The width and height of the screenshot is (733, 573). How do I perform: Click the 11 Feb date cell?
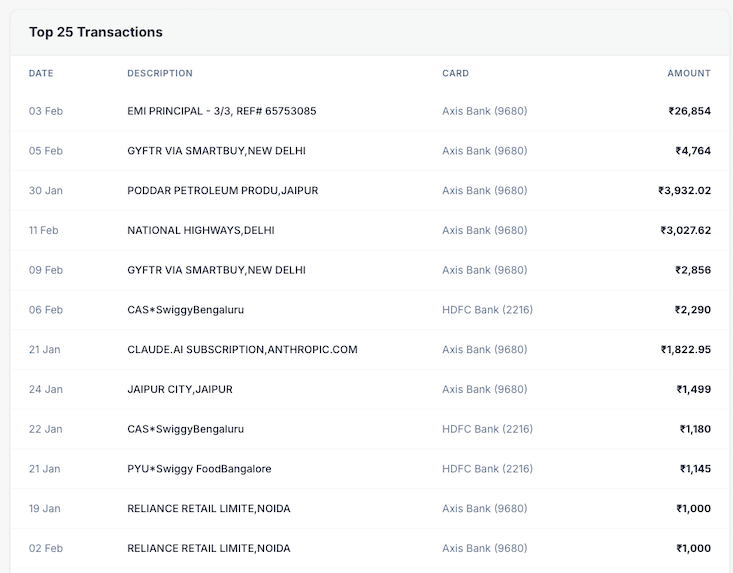[43, 230]
